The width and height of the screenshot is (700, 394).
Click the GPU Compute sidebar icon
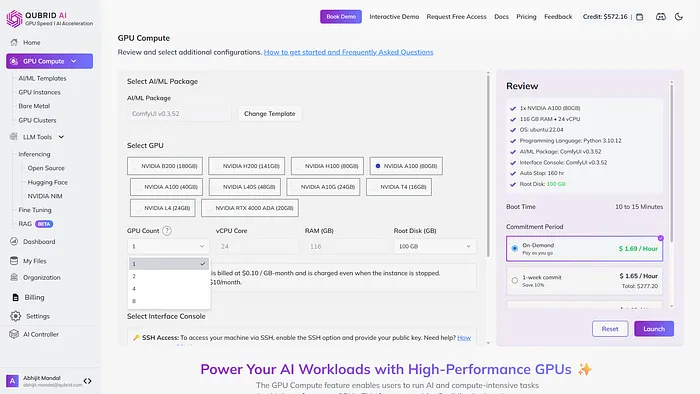click(14, 61)
